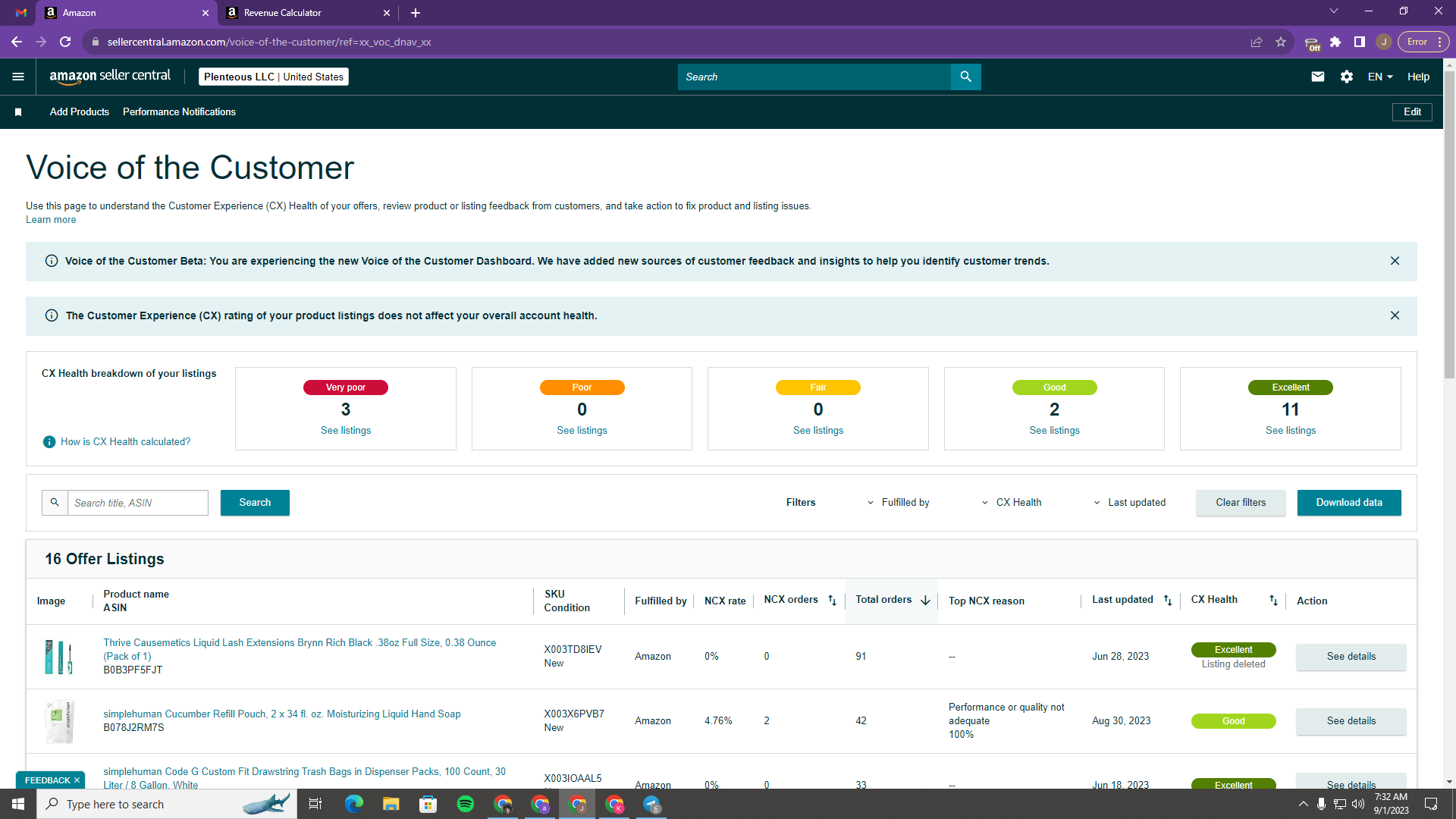Open the browser tab search dropdown
The width and height of the screenshot is (1456, 819).
1334,11
